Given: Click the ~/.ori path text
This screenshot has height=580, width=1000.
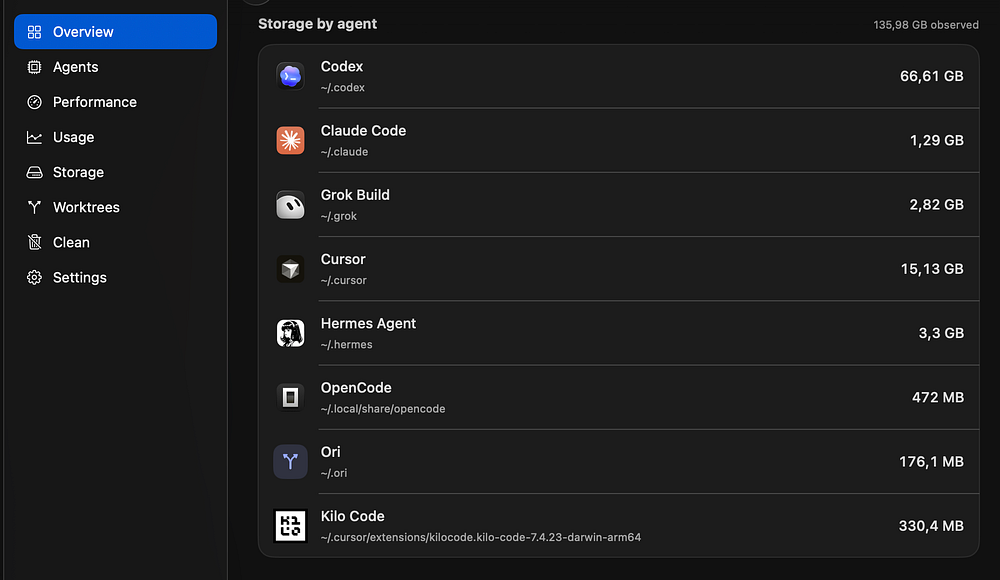Looking at the screenshot, I should click(334, 473).
